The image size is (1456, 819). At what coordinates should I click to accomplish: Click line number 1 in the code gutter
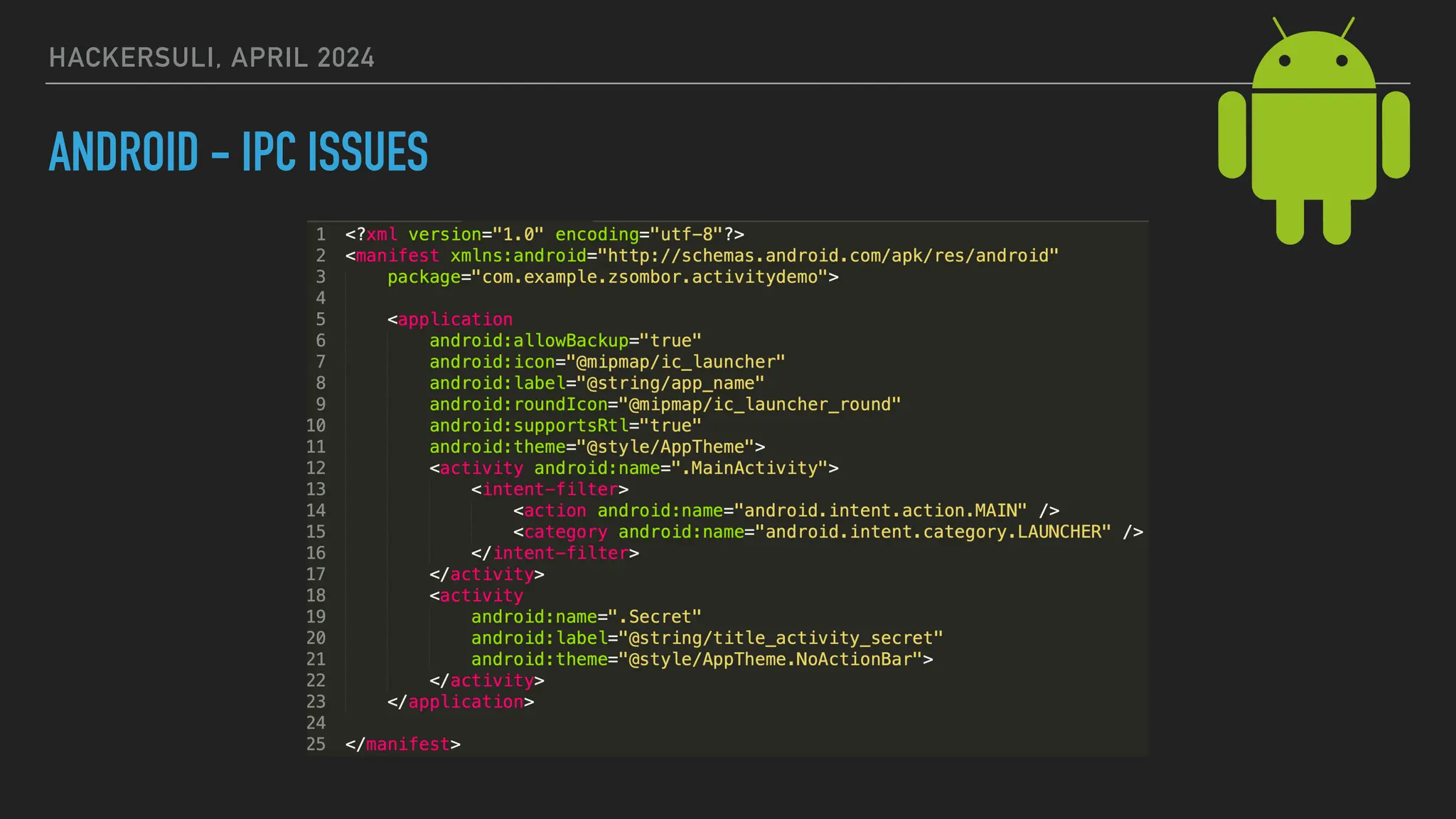pos(321,234)
